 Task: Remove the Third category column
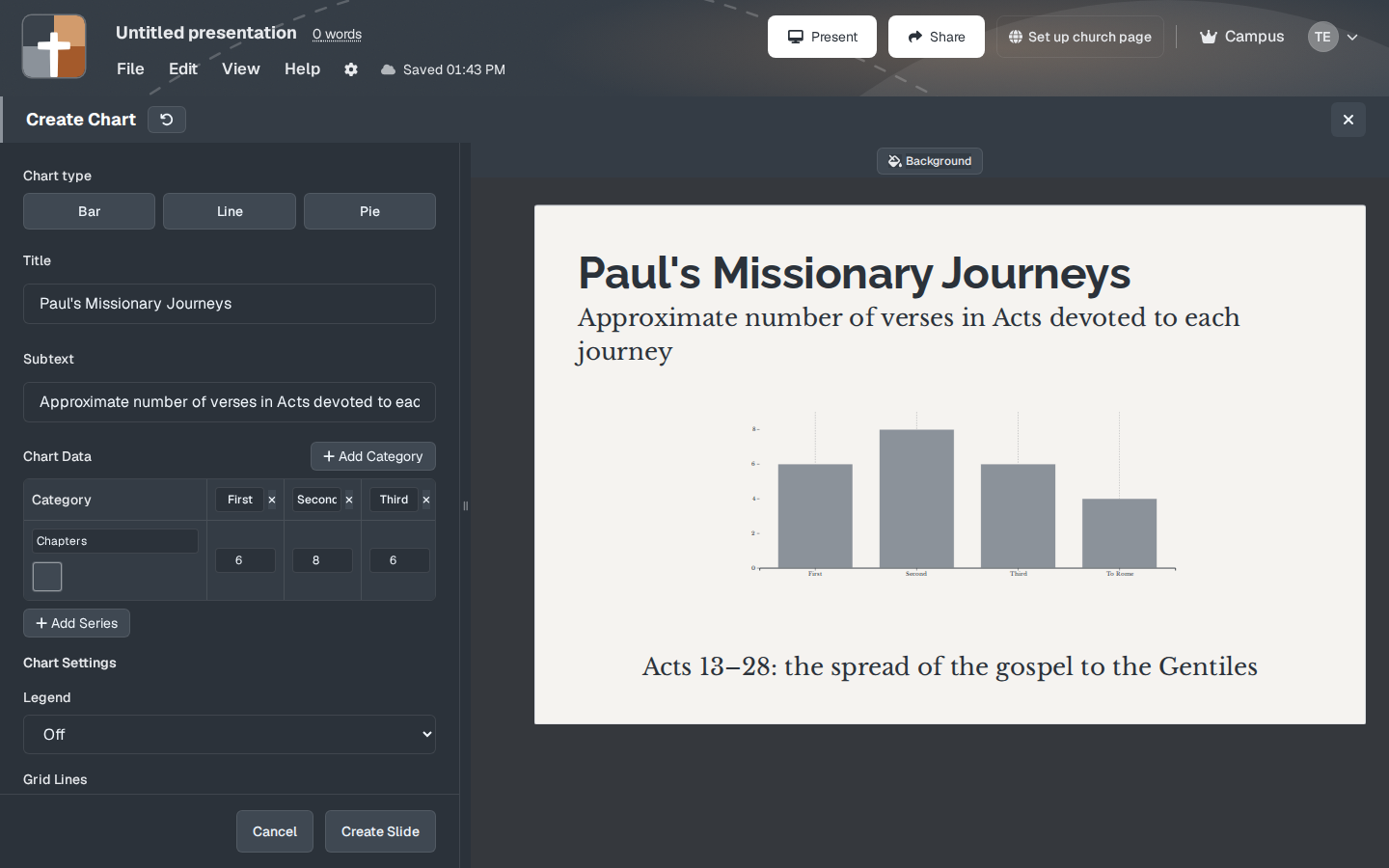click(426, 500)
